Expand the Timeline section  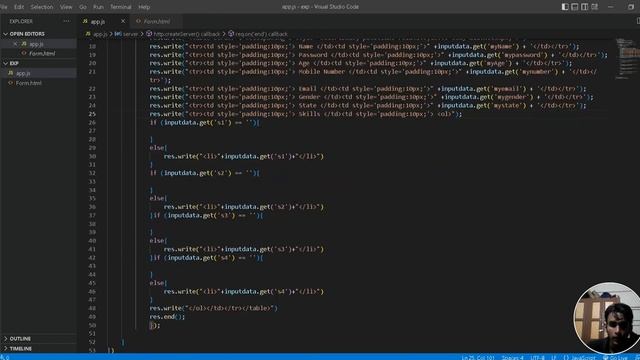pyautogui.click(x=20, y=349)
